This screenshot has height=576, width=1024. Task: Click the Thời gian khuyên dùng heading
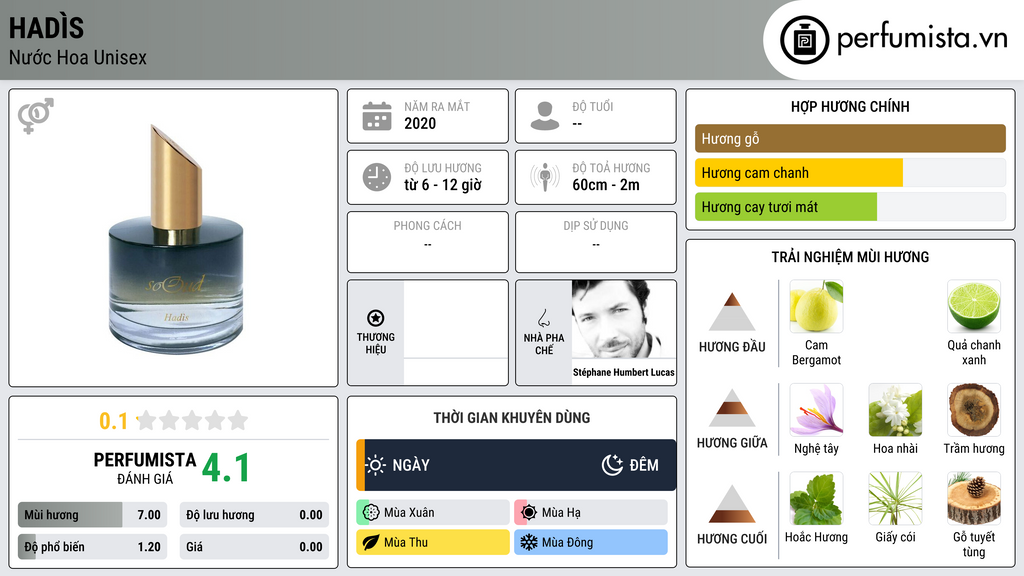coord(512,417)
